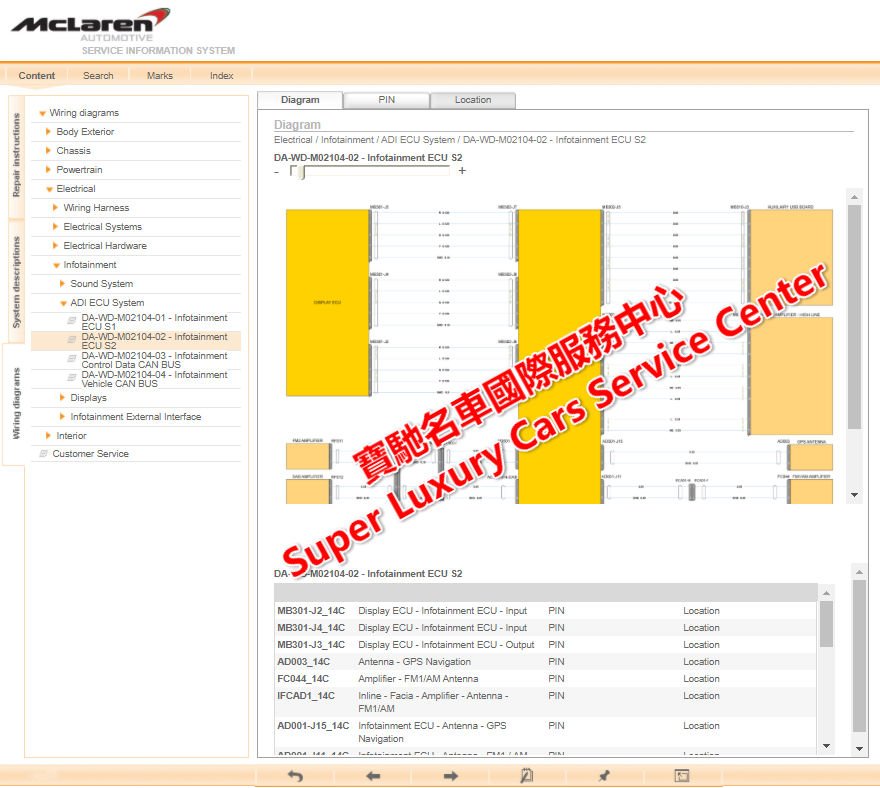Expand the Sound System node
Image resolution: width=880 pixels, height=788 pixels.
point(62,284)
